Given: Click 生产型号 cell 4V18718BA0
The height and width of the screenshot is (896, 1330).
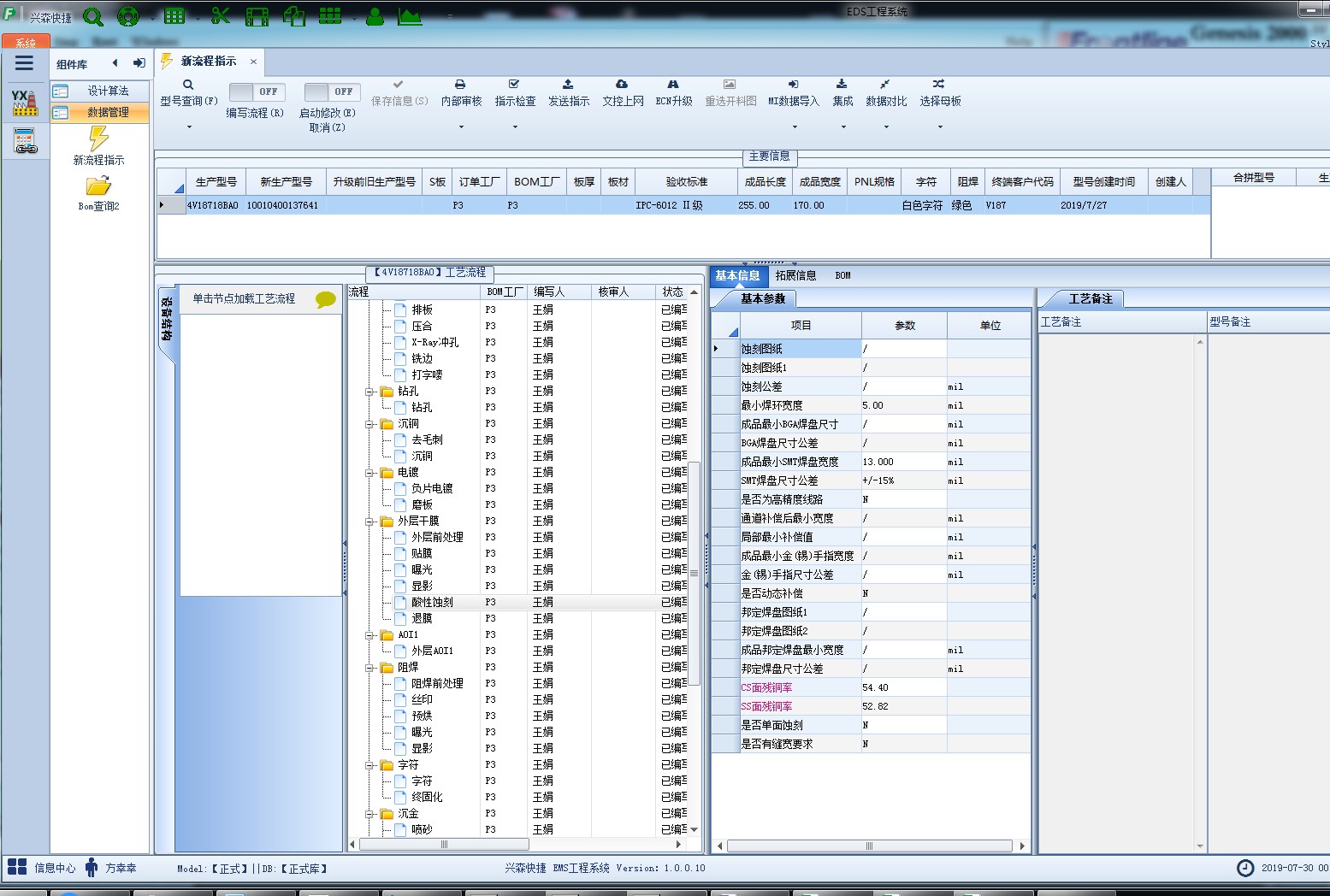Looking at the screenshot, I should click(216, 205).
